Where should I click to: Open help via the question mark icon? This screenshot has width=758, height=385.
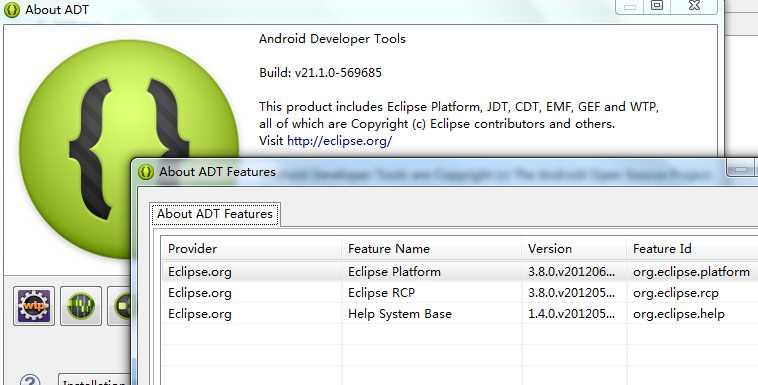tap(30, 380)
